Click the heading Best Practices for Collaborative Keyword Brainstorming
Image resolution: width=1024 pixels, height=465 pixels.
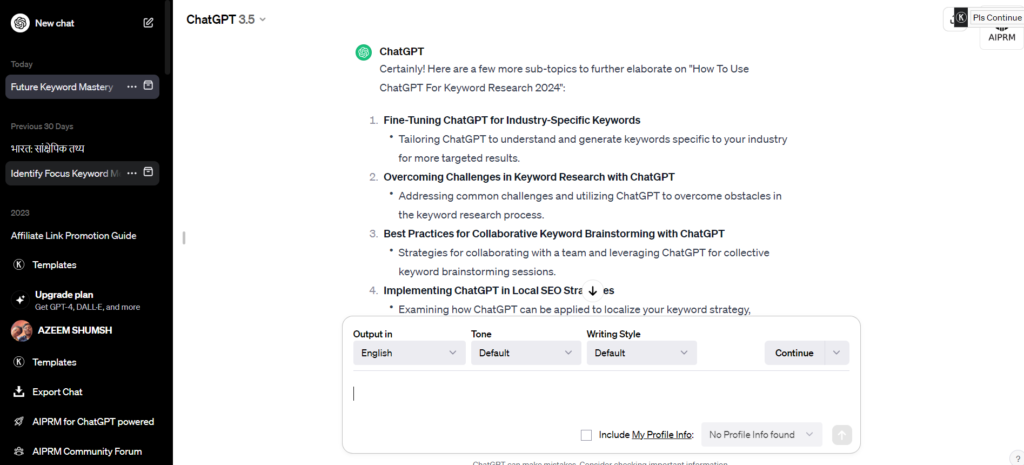(x=554, y=233)
